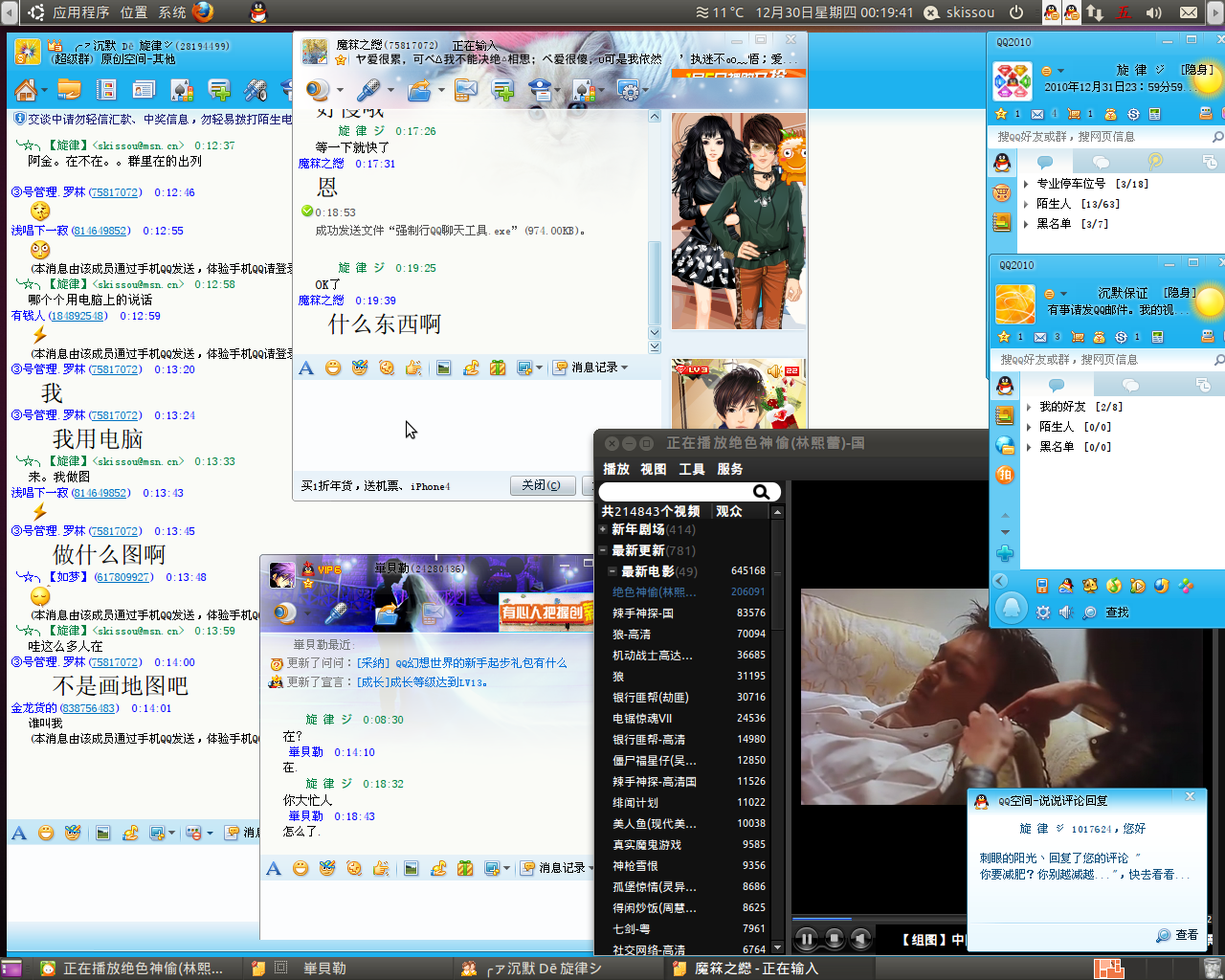Pause the video playback
Viewport: 1225px width, 980px height.
(806, 939)
